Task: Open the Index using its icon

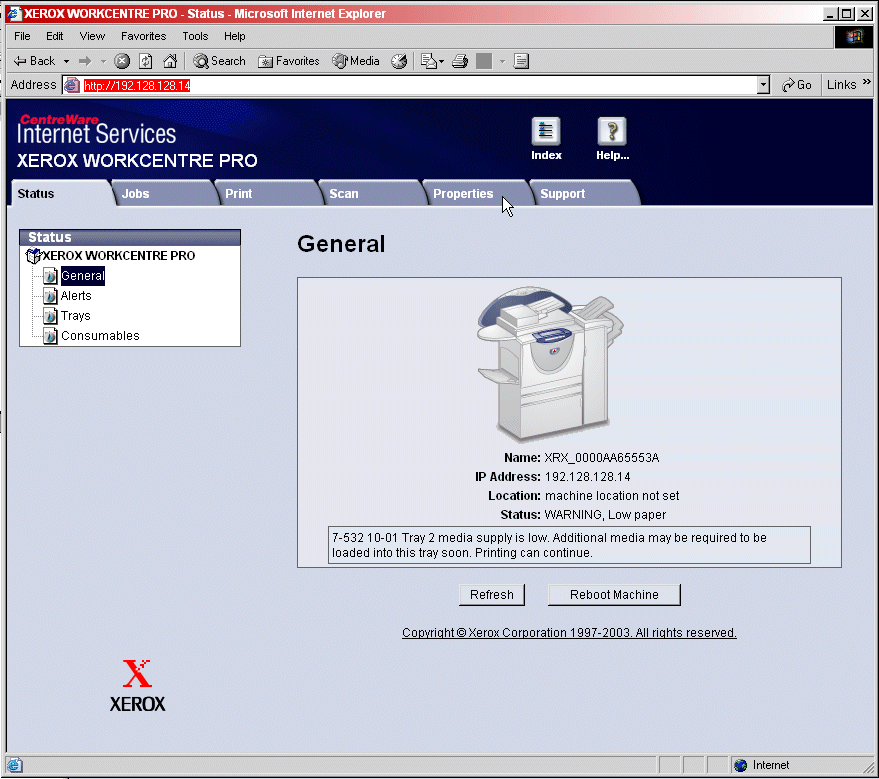Action: click(x=546, y=130)
